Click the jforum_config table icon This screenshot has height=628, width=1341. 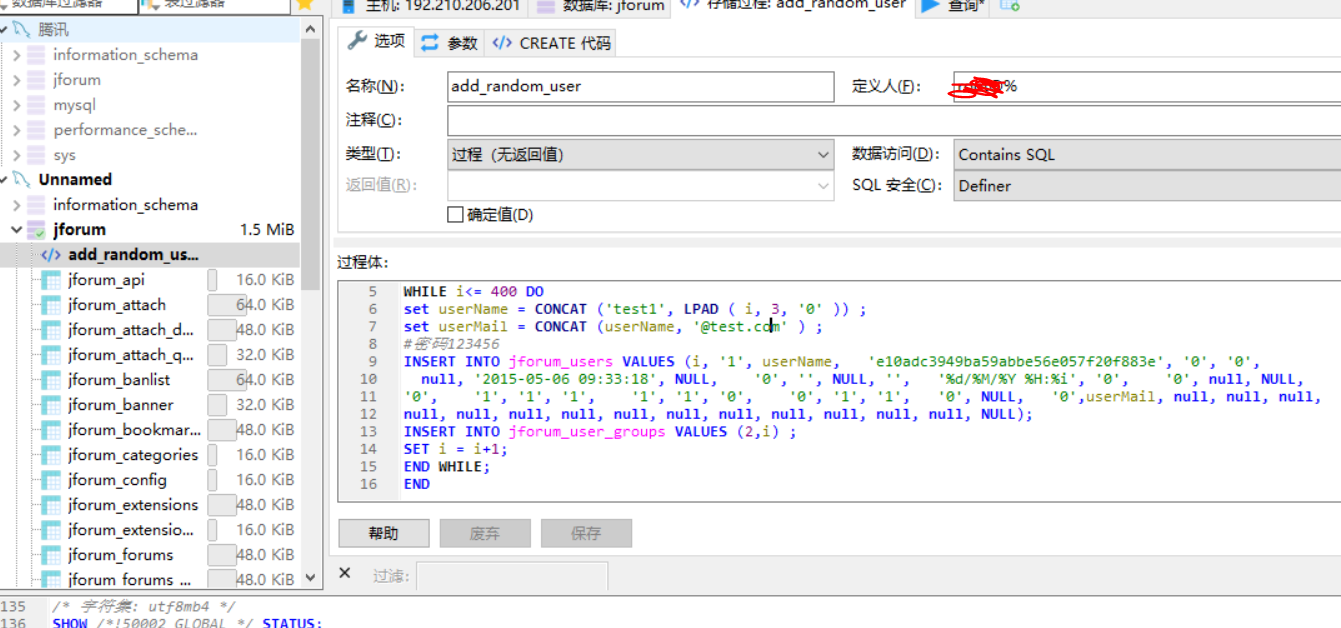tap(51, 480)
